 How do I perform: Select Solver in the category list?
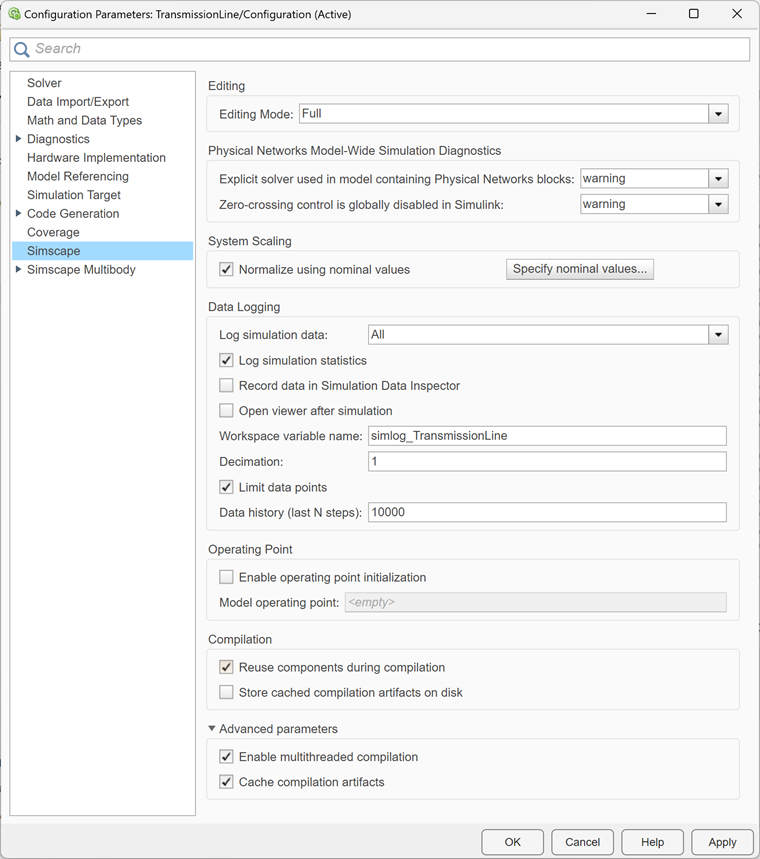(x=44, y=83)
